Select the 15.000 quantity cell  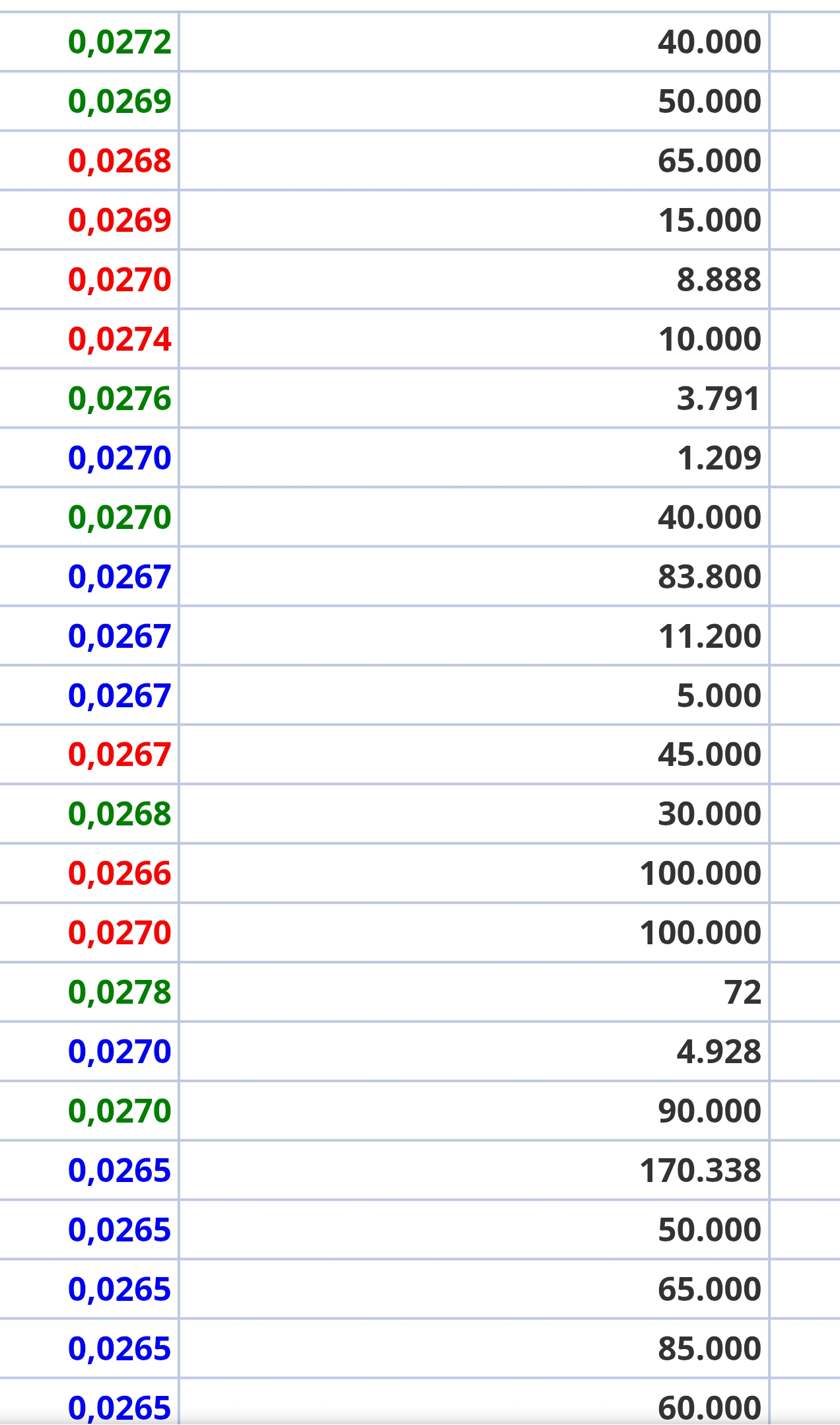pyautogui.click(x=709, y=220)
